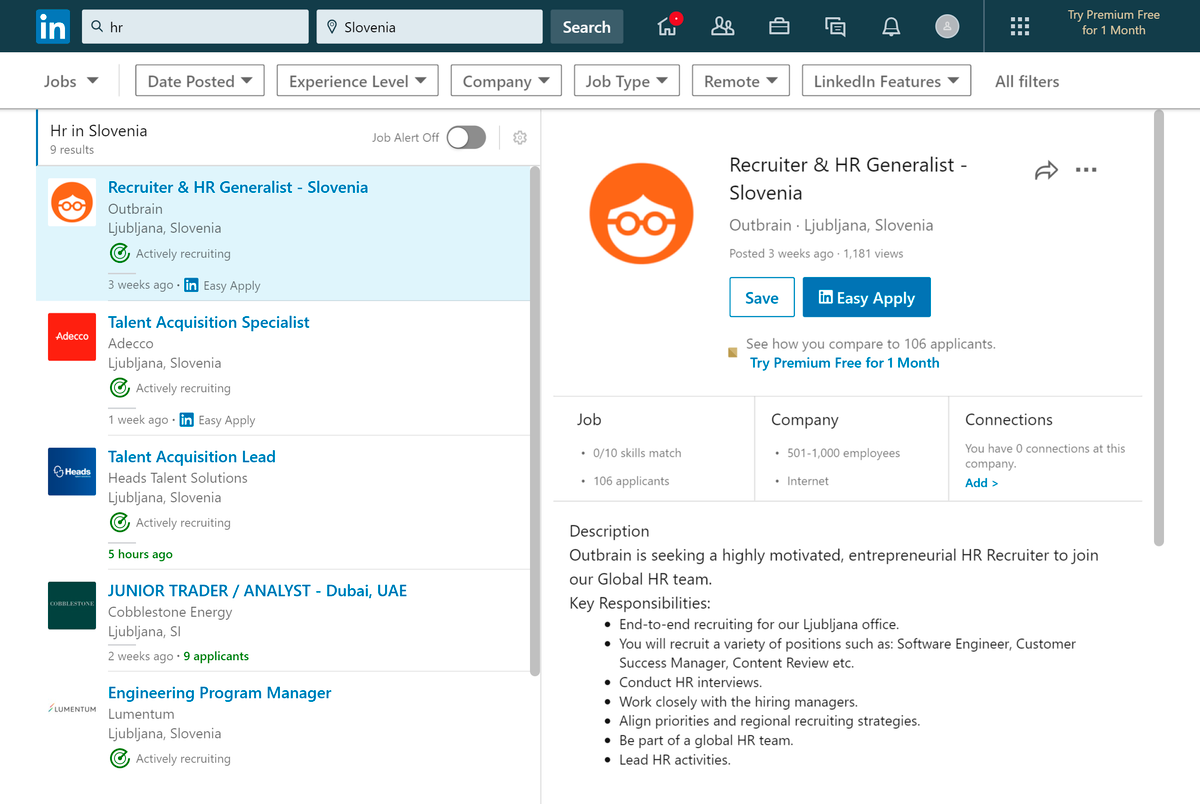Image resolution: width=1200 pixels, height=804 pixels.
Task: Open All filters panel
Action: click(x=1027, y=82)
